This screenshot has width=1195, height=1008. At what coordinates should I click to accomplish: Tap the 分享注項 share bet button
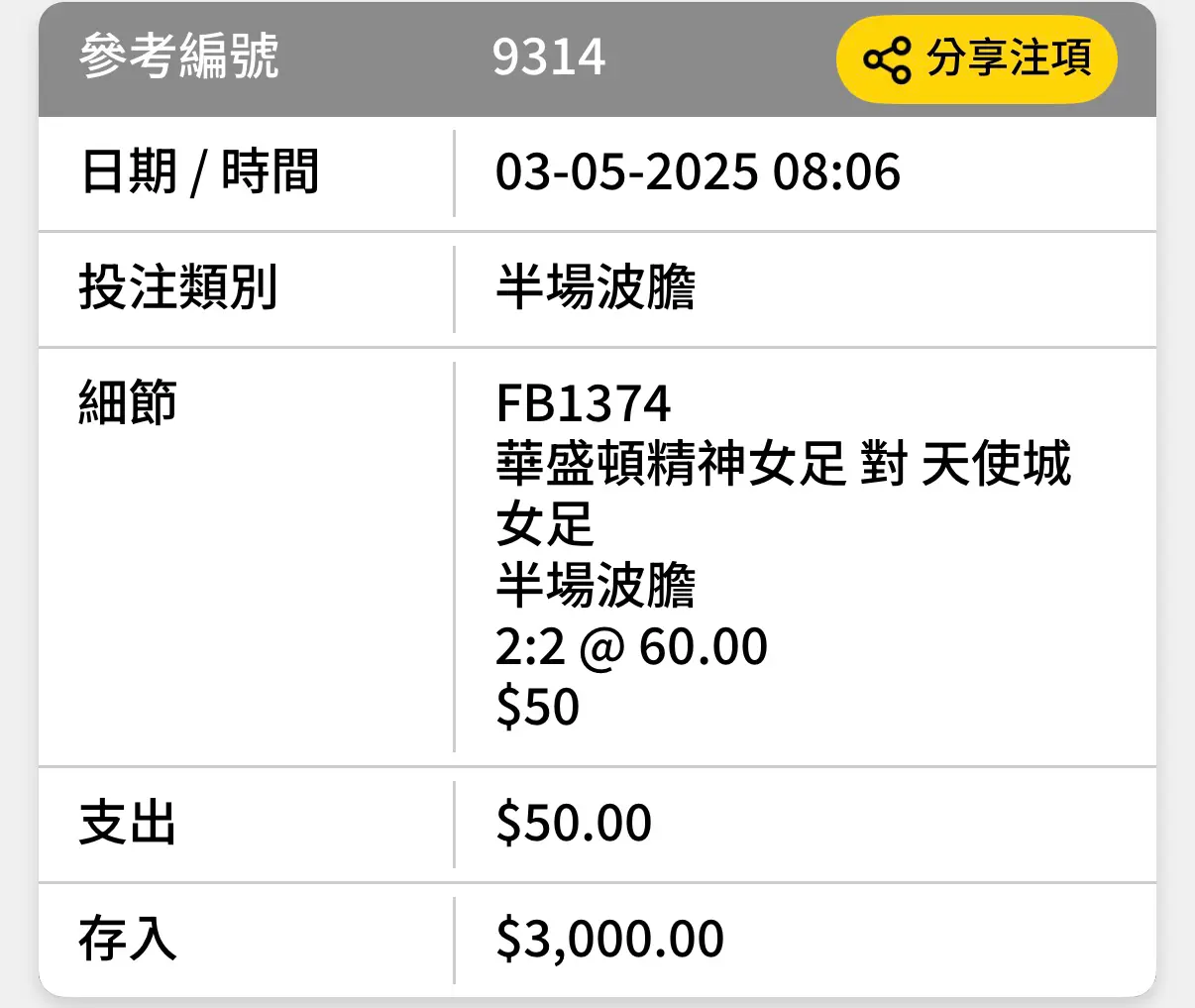pyautogui.click(x=977, y=59)
